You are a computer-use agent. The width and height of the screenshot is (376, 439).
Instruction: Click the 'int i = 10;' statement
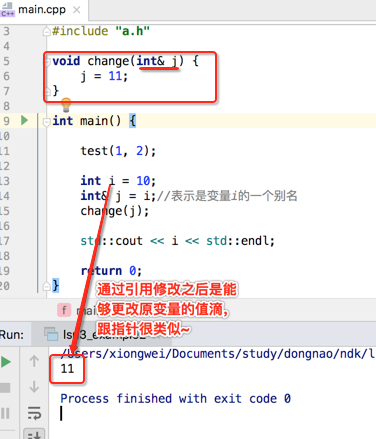pyautogui.click(x=118, y=181)
